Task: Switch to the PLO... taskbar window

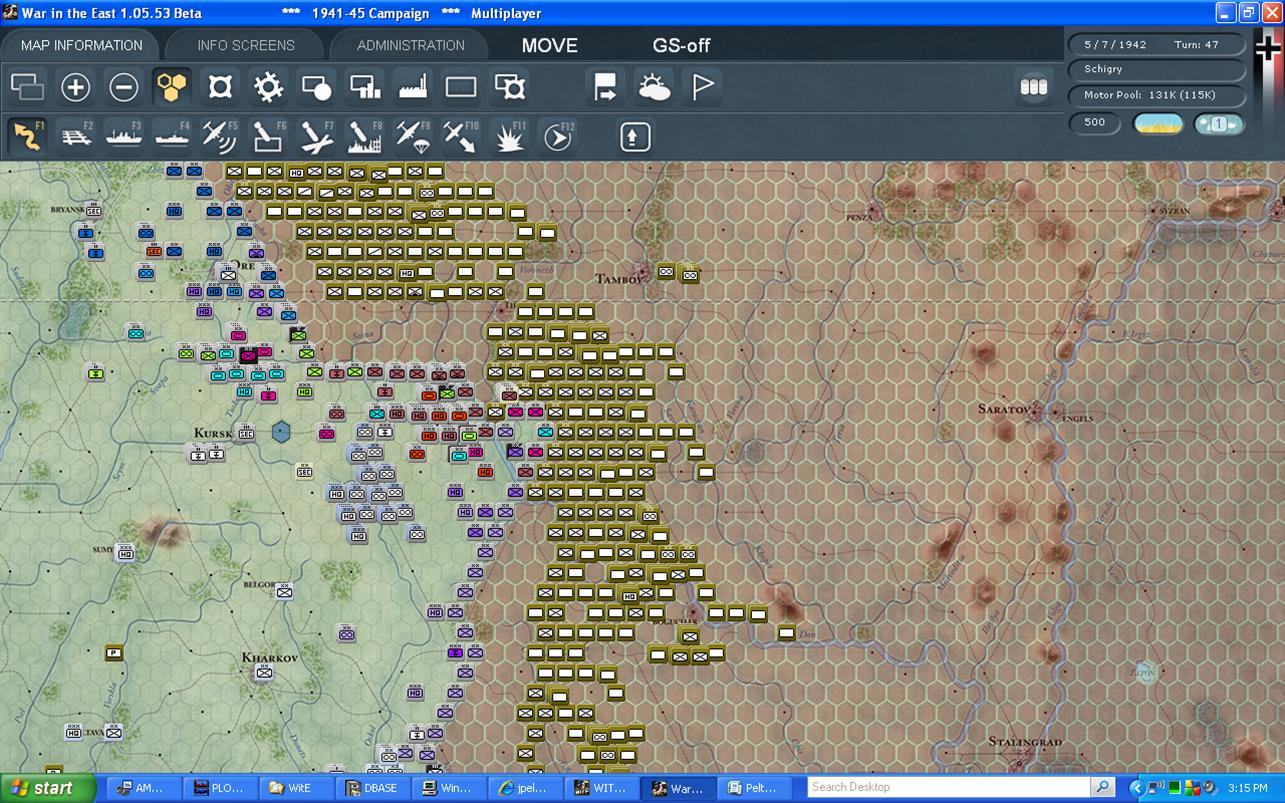Action: [219, 788]
